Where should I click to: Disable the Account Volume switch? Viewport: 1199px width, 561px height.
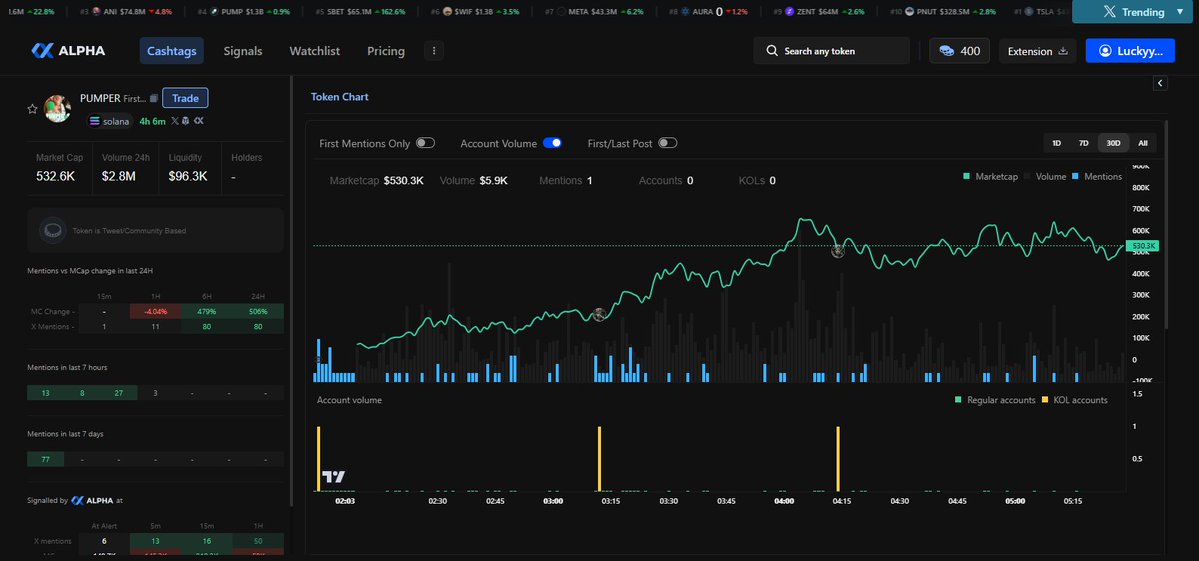click(552, 143)
